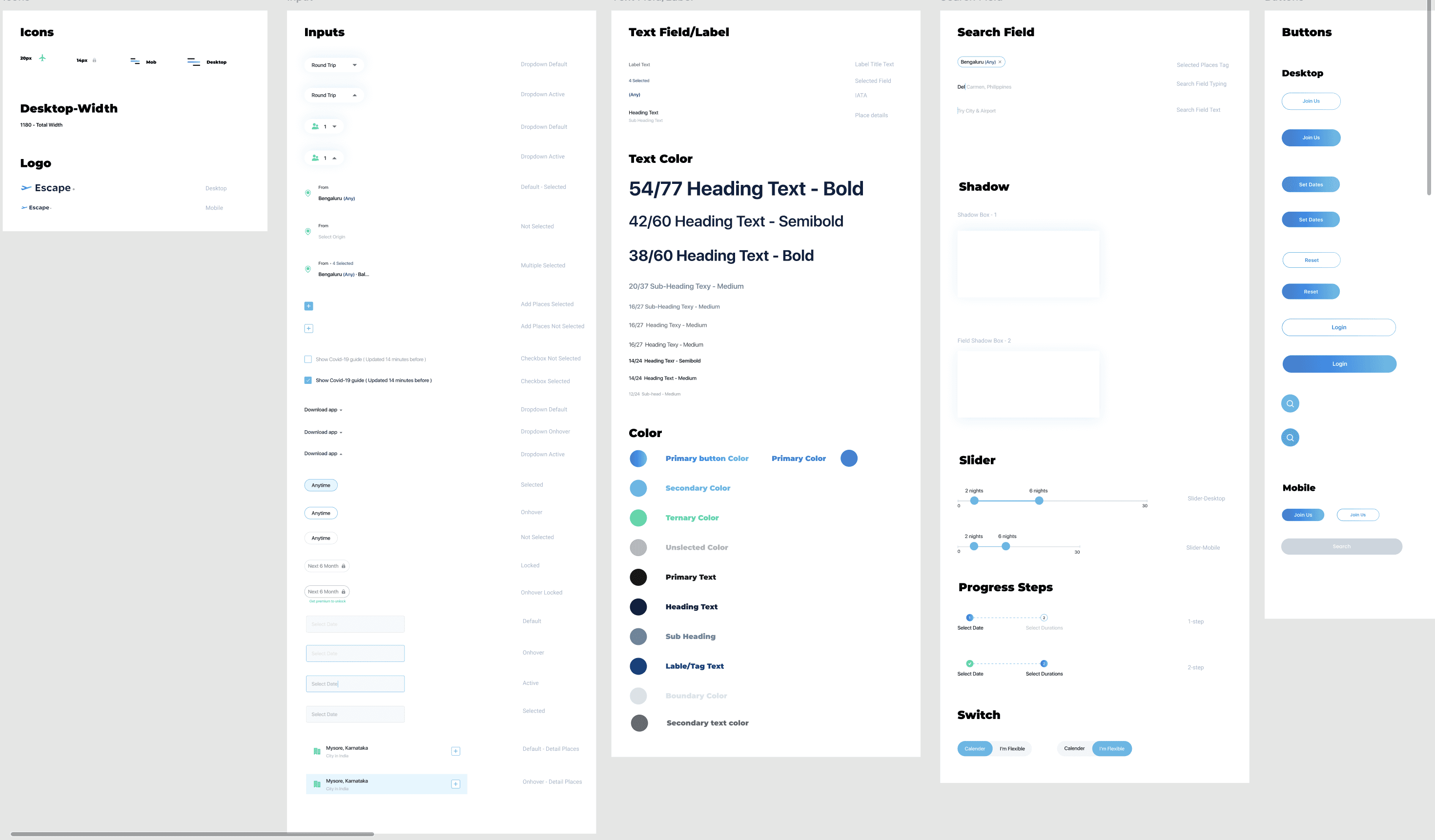Click the desktop hamburger menu icon
The image size is (1435, 840).
[194, 62]
